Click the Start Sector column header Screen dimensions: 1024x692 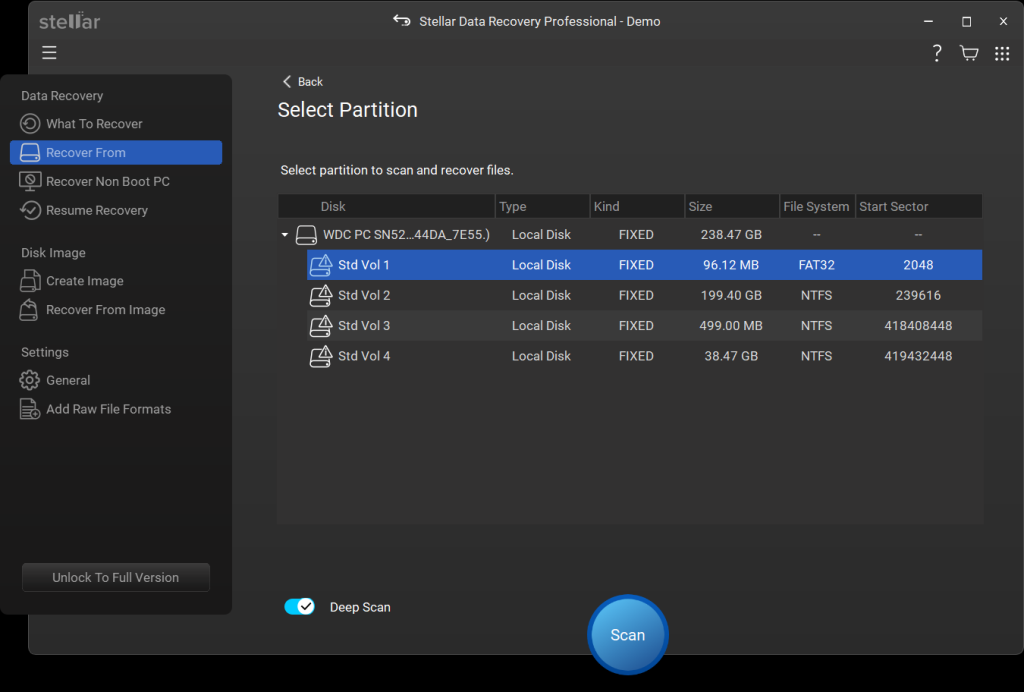point(919,206)
